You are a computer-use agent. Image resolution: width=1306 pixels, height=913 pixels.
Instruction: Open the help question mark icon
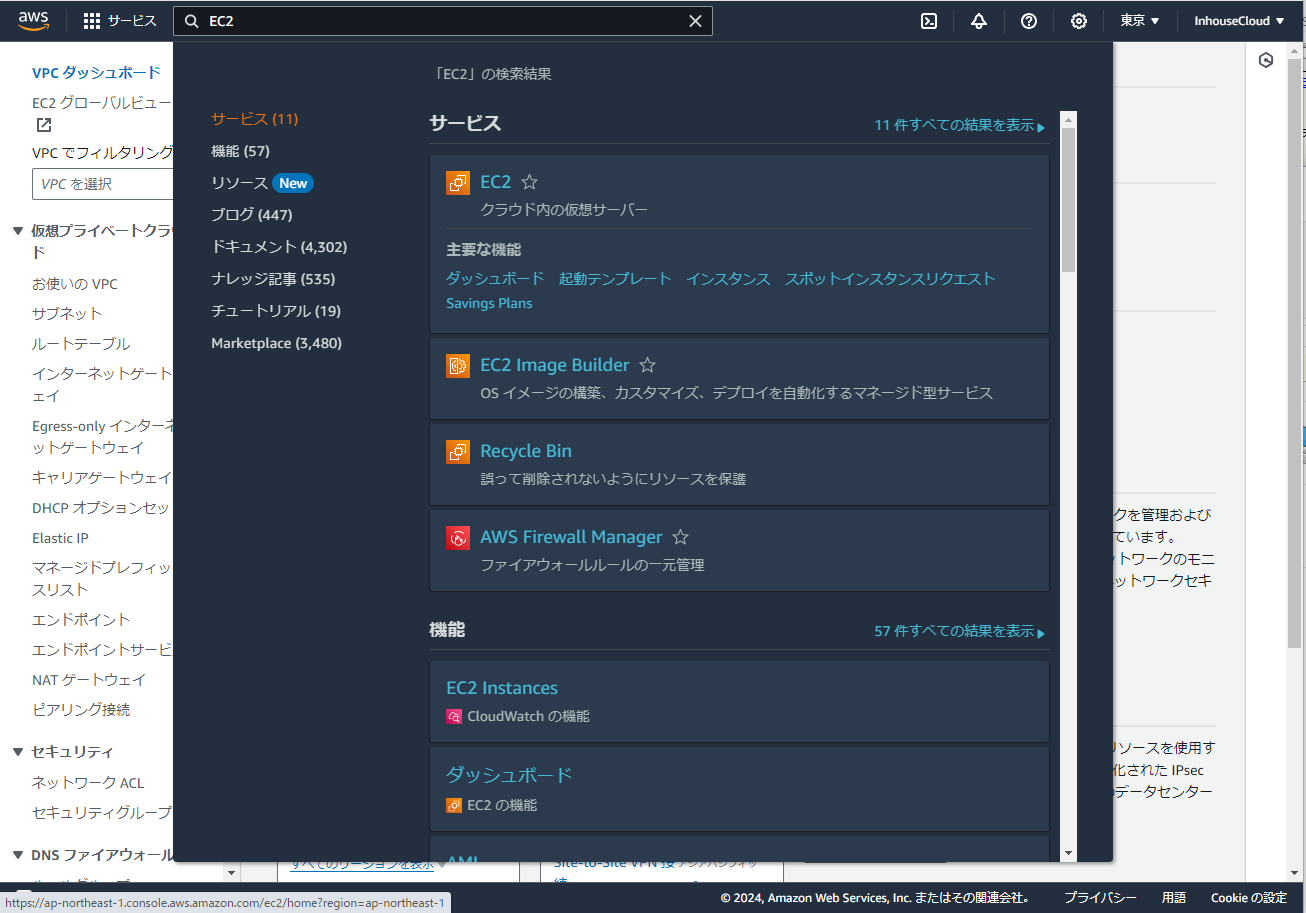click(1029, 21)
